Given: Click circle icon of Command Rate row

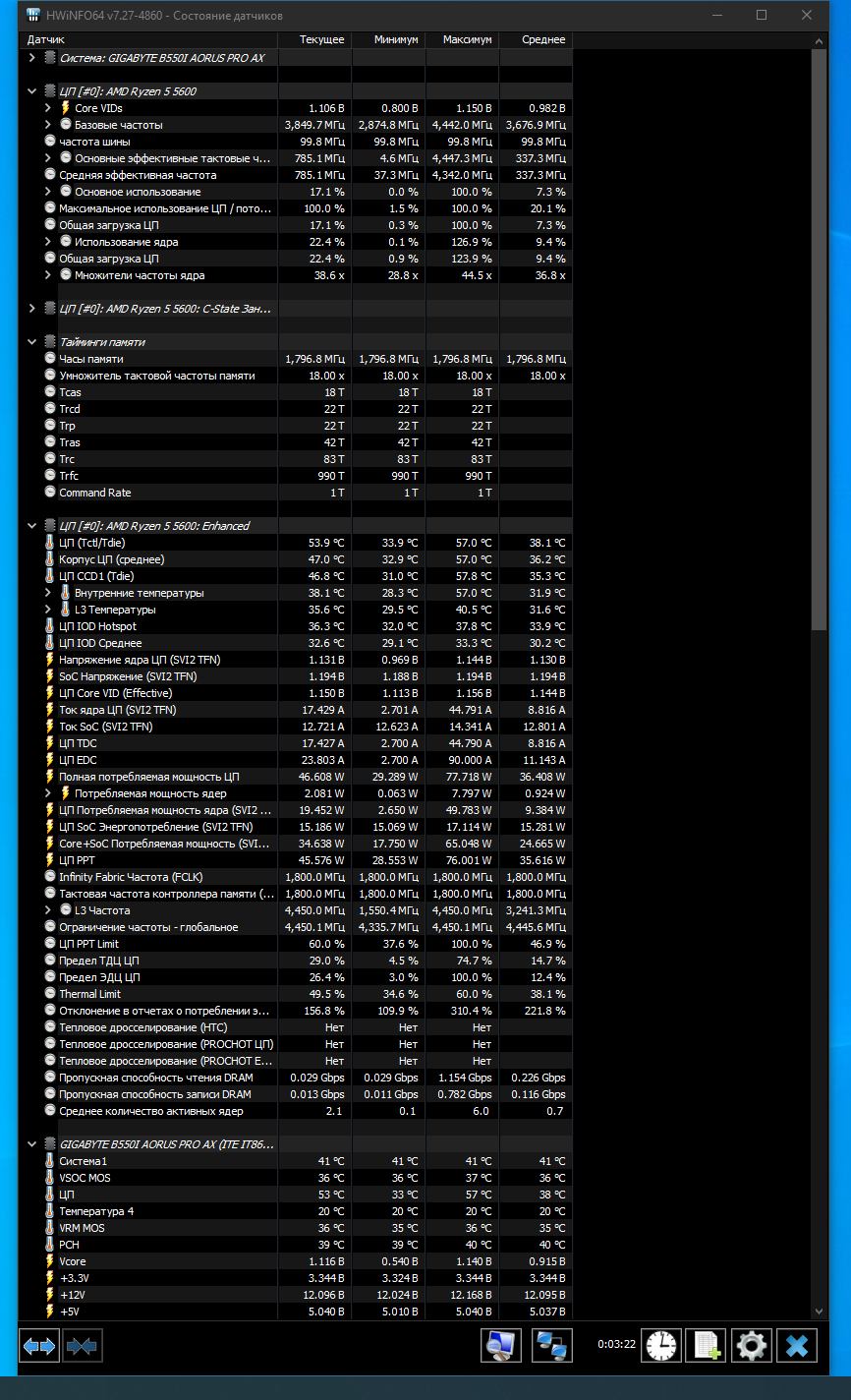Looking at the screenshot, I should coord(50,493).
